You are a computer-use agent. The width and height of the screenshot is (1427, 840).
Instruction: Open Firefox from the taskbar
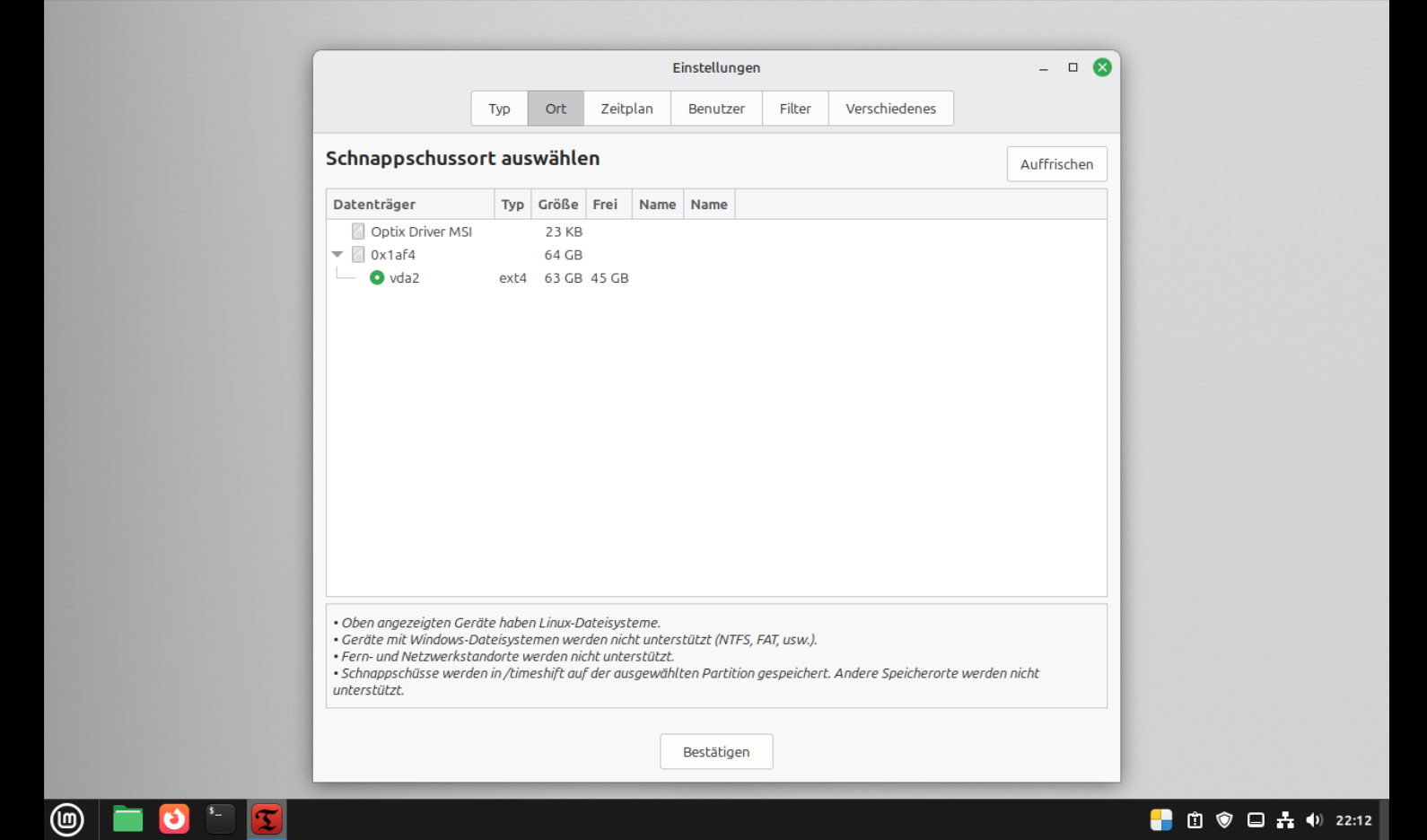(x=174, y=819)
